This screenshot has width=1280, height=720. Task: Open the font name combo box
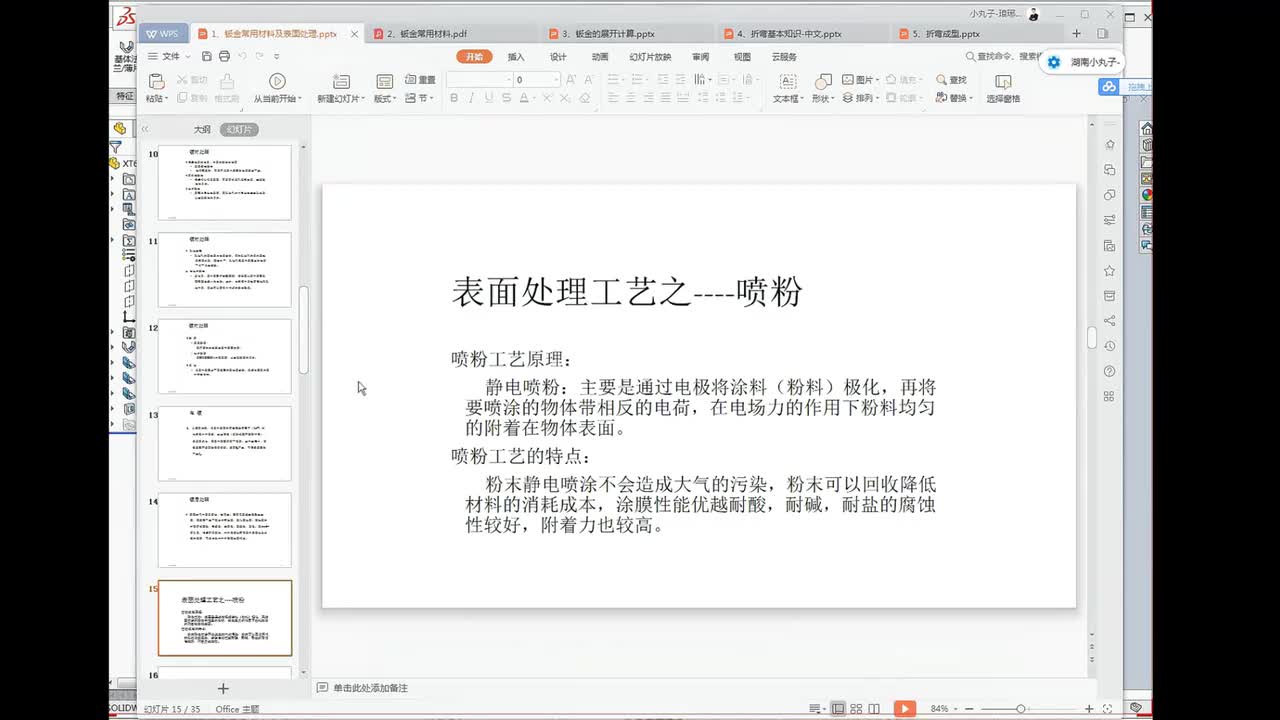click(x=478, y=79)
